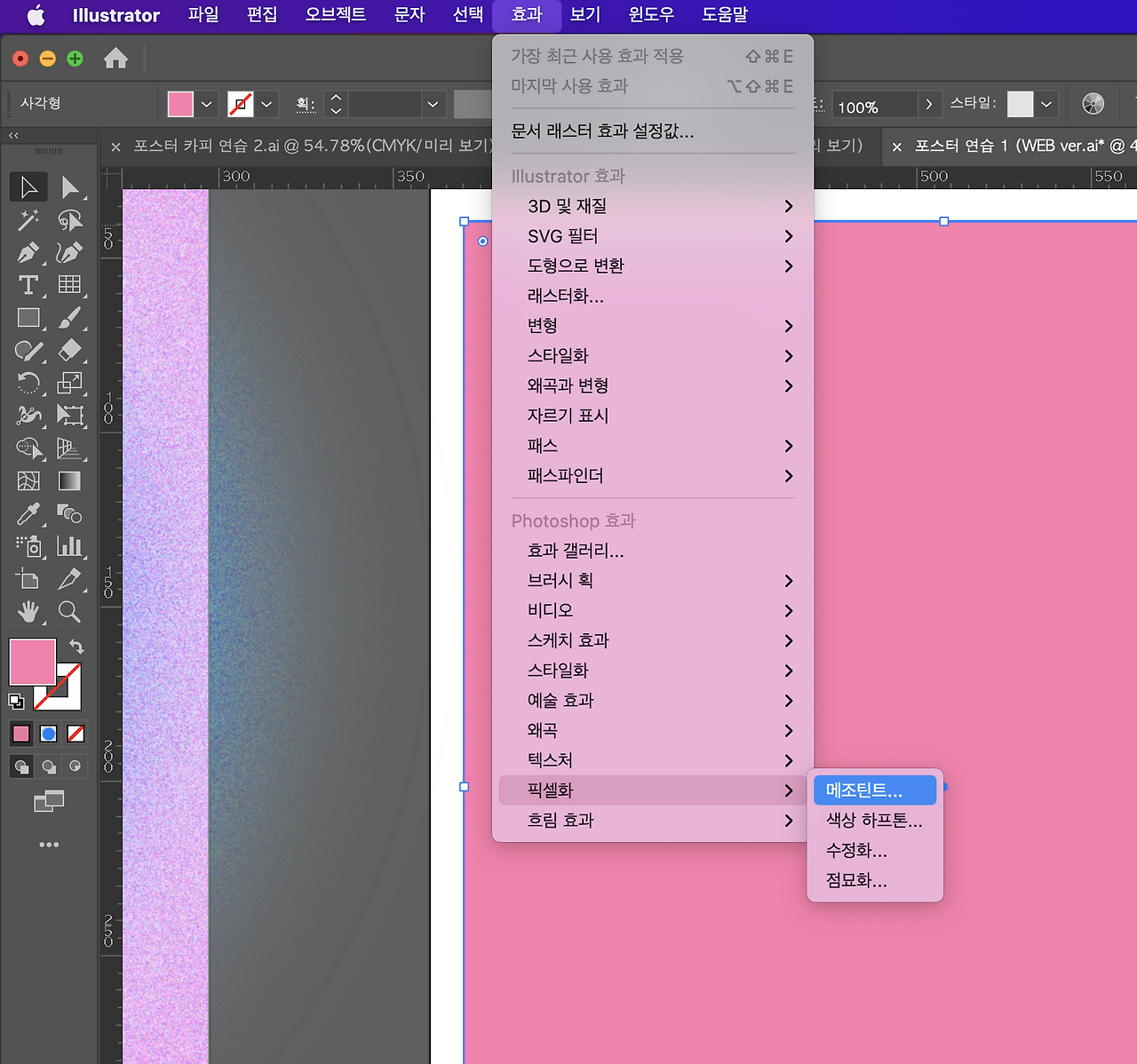Click the Home button
This screenshot has height=1064, width=1137.
click(x=115, y=58)
